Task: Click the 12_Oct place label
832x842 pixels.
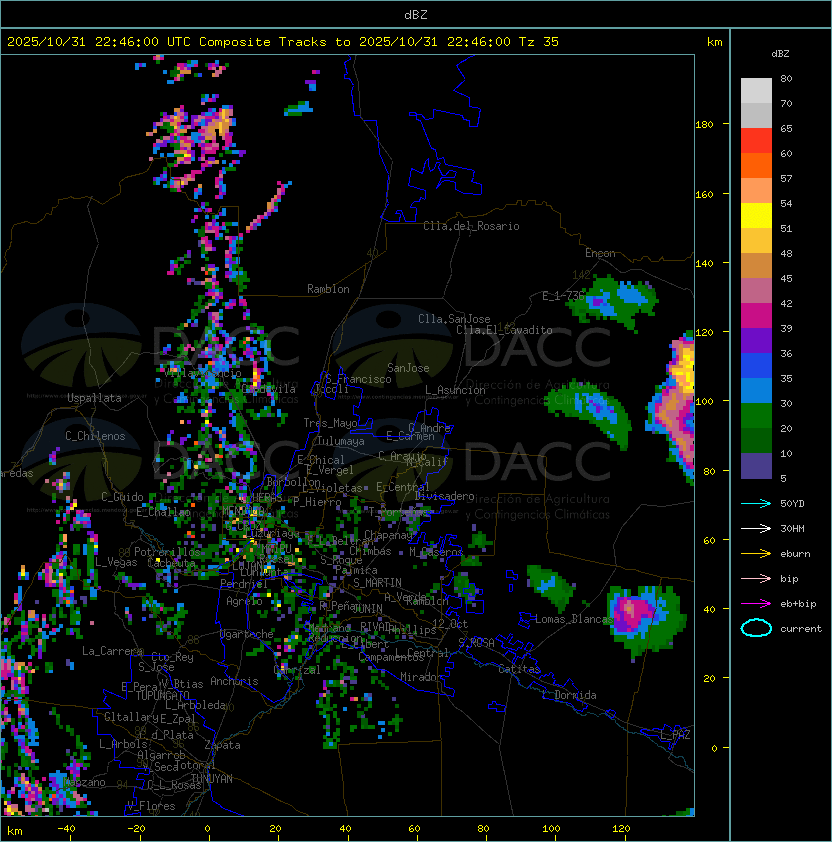Action: pos(450,624)
